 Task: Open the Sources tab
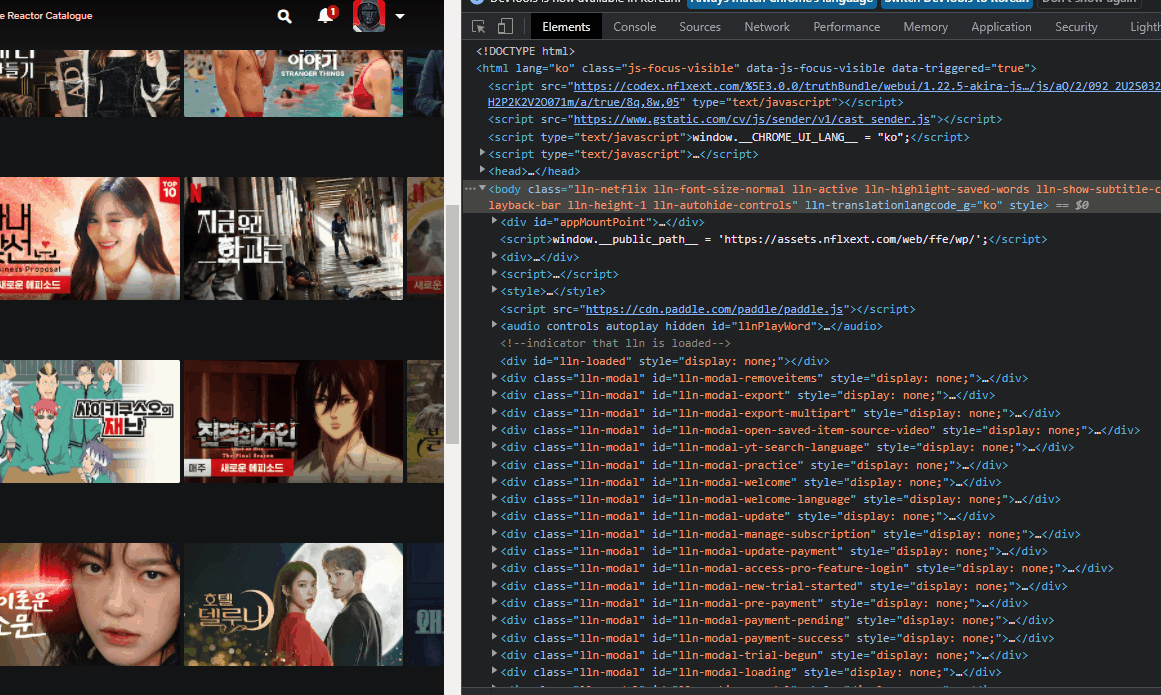coord(700,27)
